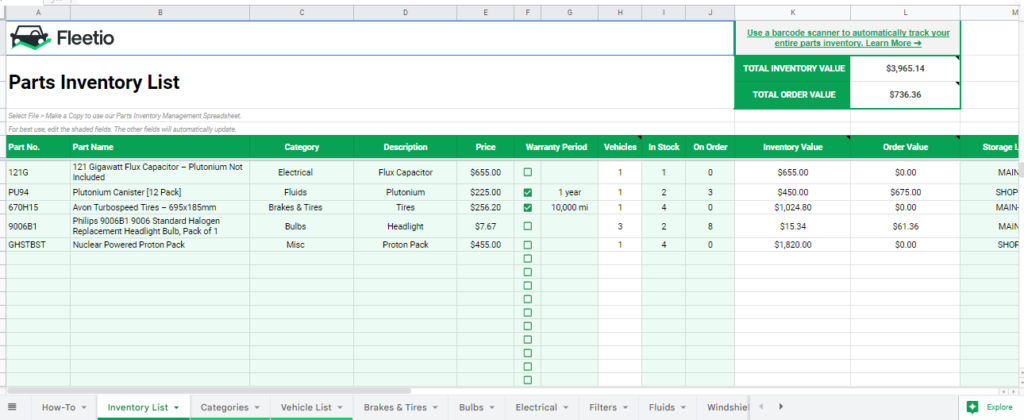Select the Total Inventory Value cell $3,965.14
The width and height of the screenshot is (1024, 420).
(x=905, y=69)
